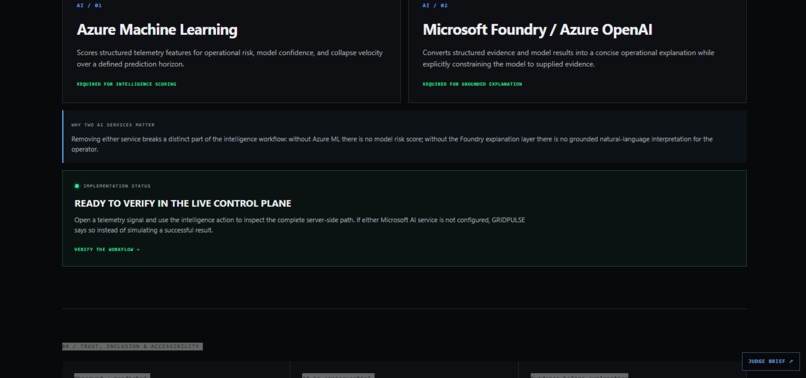Click the 'Why two AI services matter' label
Viewport: 806px width, 378px height.
113,125
